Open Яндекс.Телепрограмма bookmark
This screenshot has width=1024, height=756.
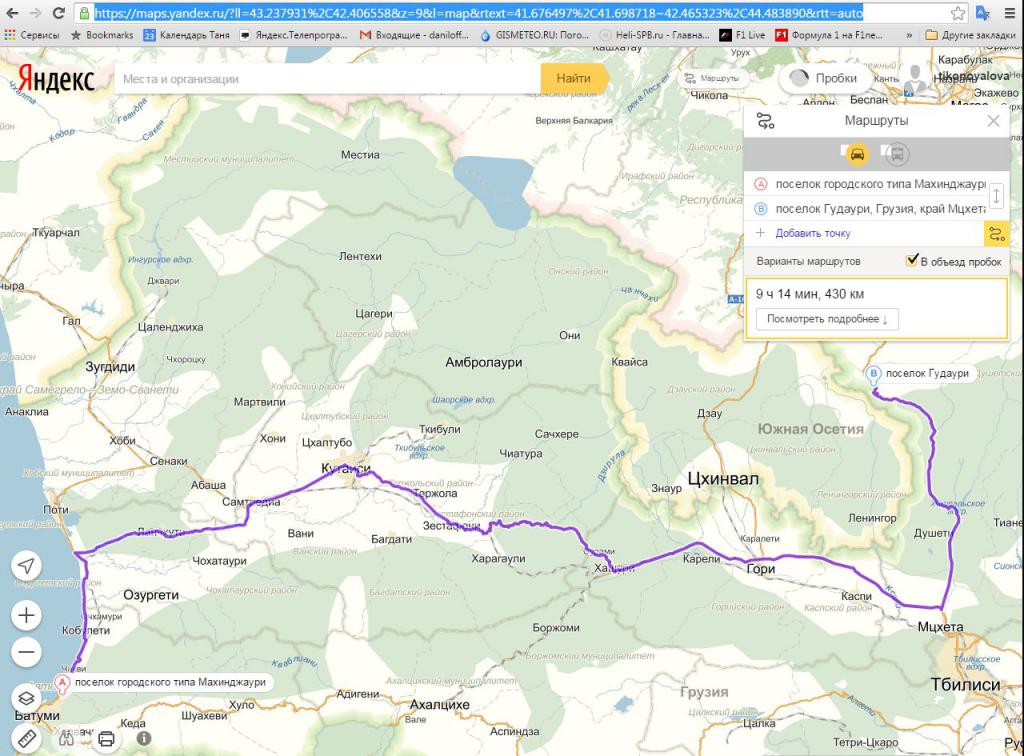click(294, 35)
